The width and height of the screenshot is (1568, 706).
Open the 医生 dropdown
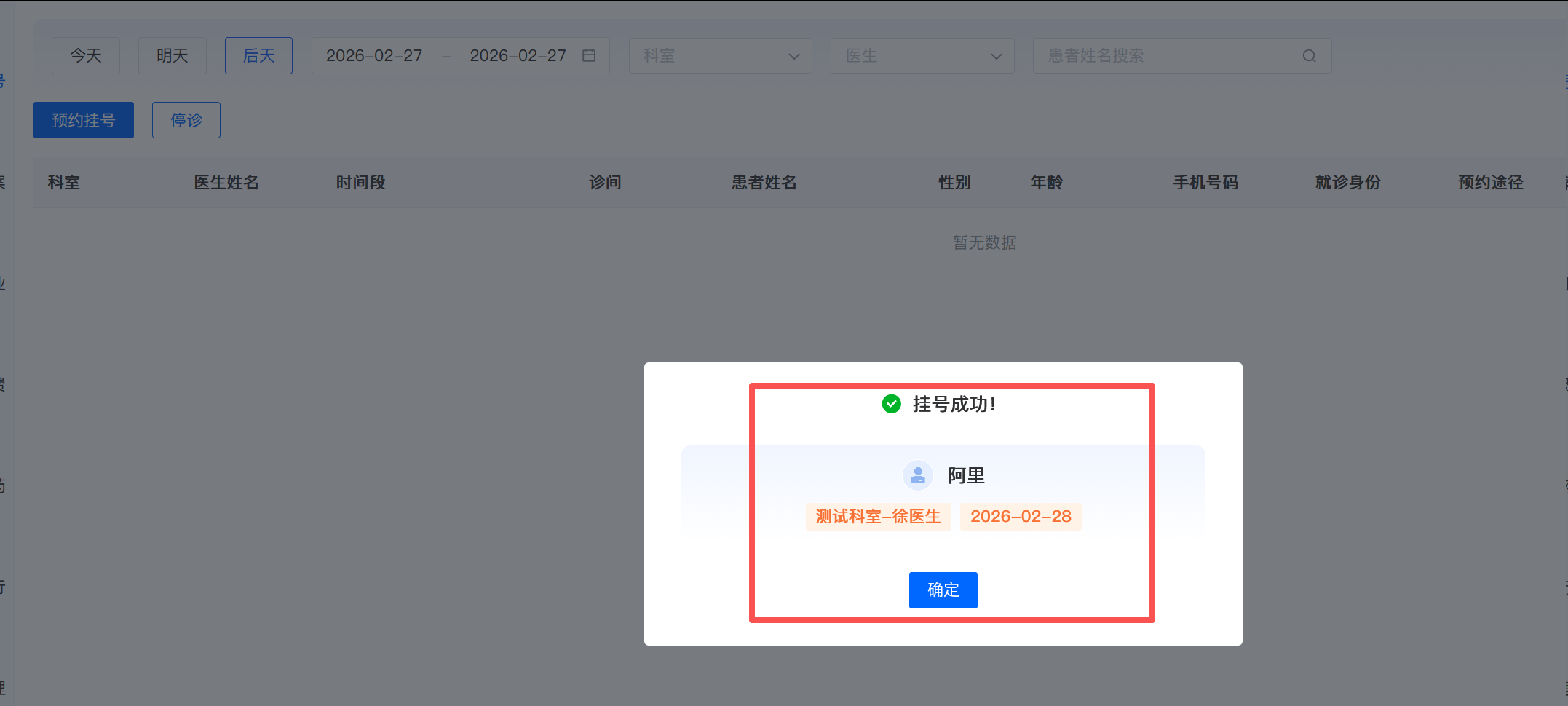(922, 56)
